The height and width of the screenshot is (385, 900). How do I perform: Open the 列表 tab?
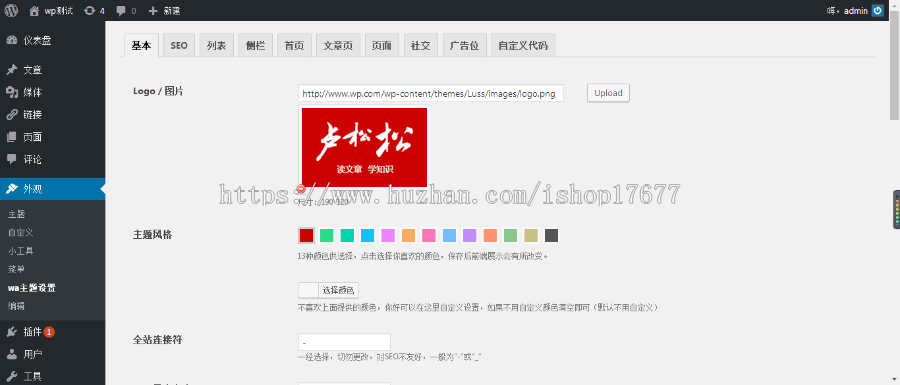click(x=216, y=45)
